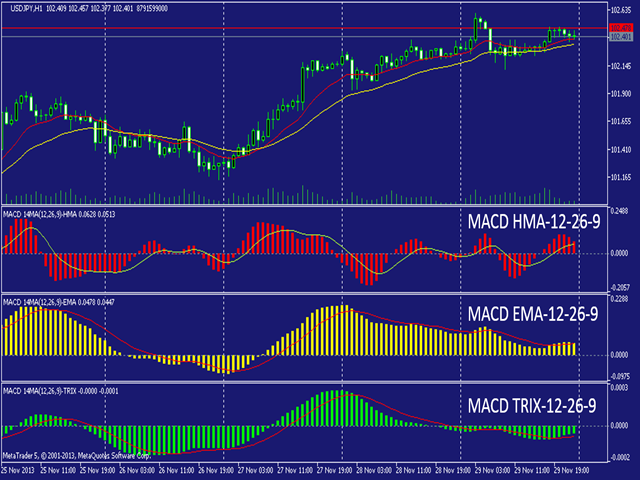The height and width of the screenshot is (480, 640).
Task: Click the 0.0000 zero level in TRIX panel
Action: [619, 426]
